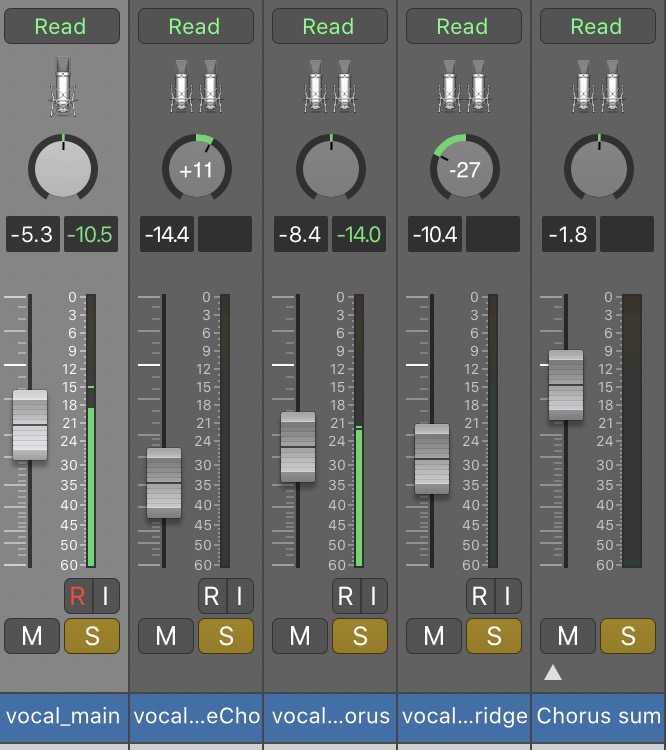The height and width of the screenshot is (750, 666).
Task: Mute the Chorus sum channel
Action: pyautogui.click(x=568, y=636)
